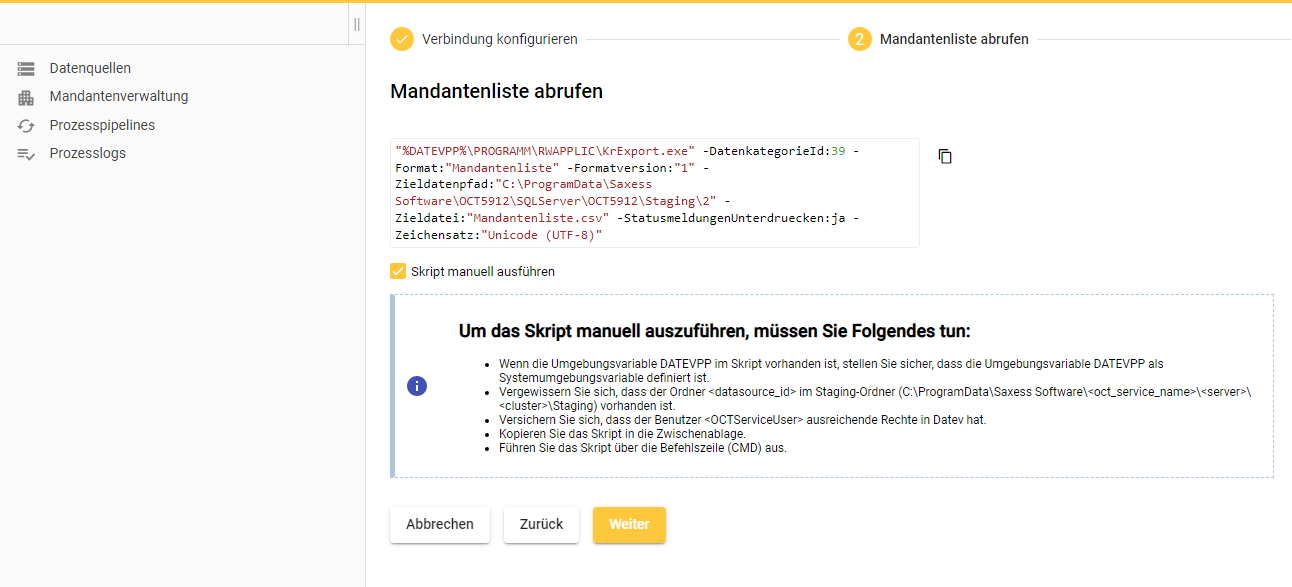The height and width of the screenshot is (587, 1292).
Task: Open the Mandantenverwaltung menu entry
Action: tap(118, 97)
